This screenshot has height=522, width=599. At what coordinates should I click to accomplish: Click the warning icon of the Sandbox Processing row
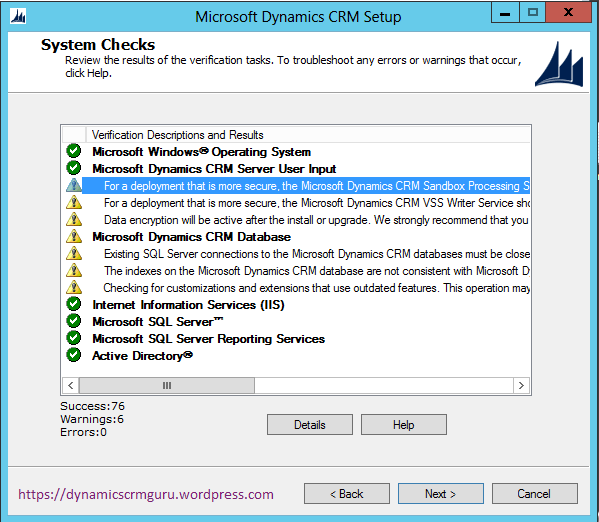(x=74, y=185)
